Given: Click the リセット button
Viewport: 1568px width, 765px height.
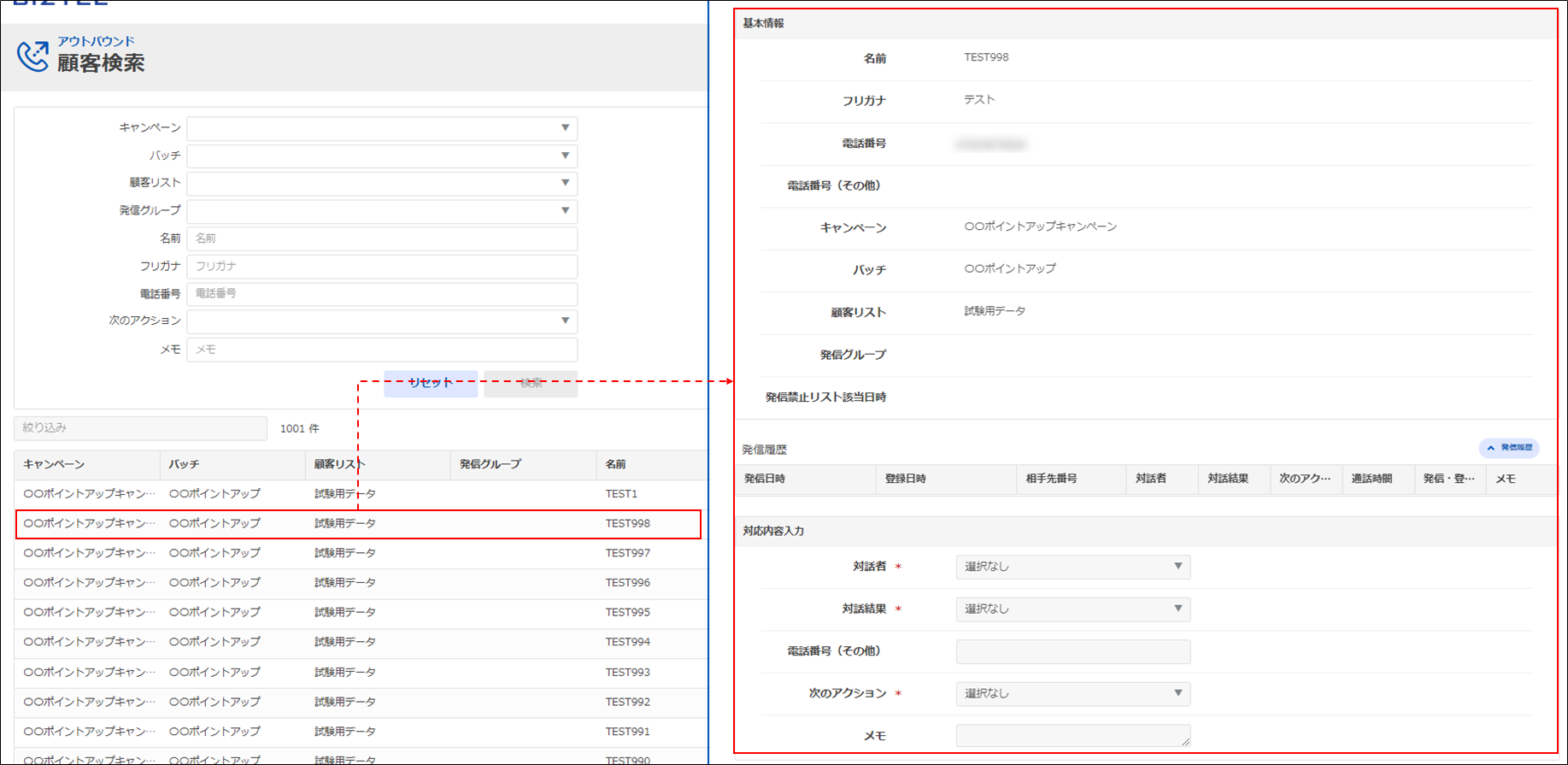Looking at the screenshot, I should pos(431,383).
